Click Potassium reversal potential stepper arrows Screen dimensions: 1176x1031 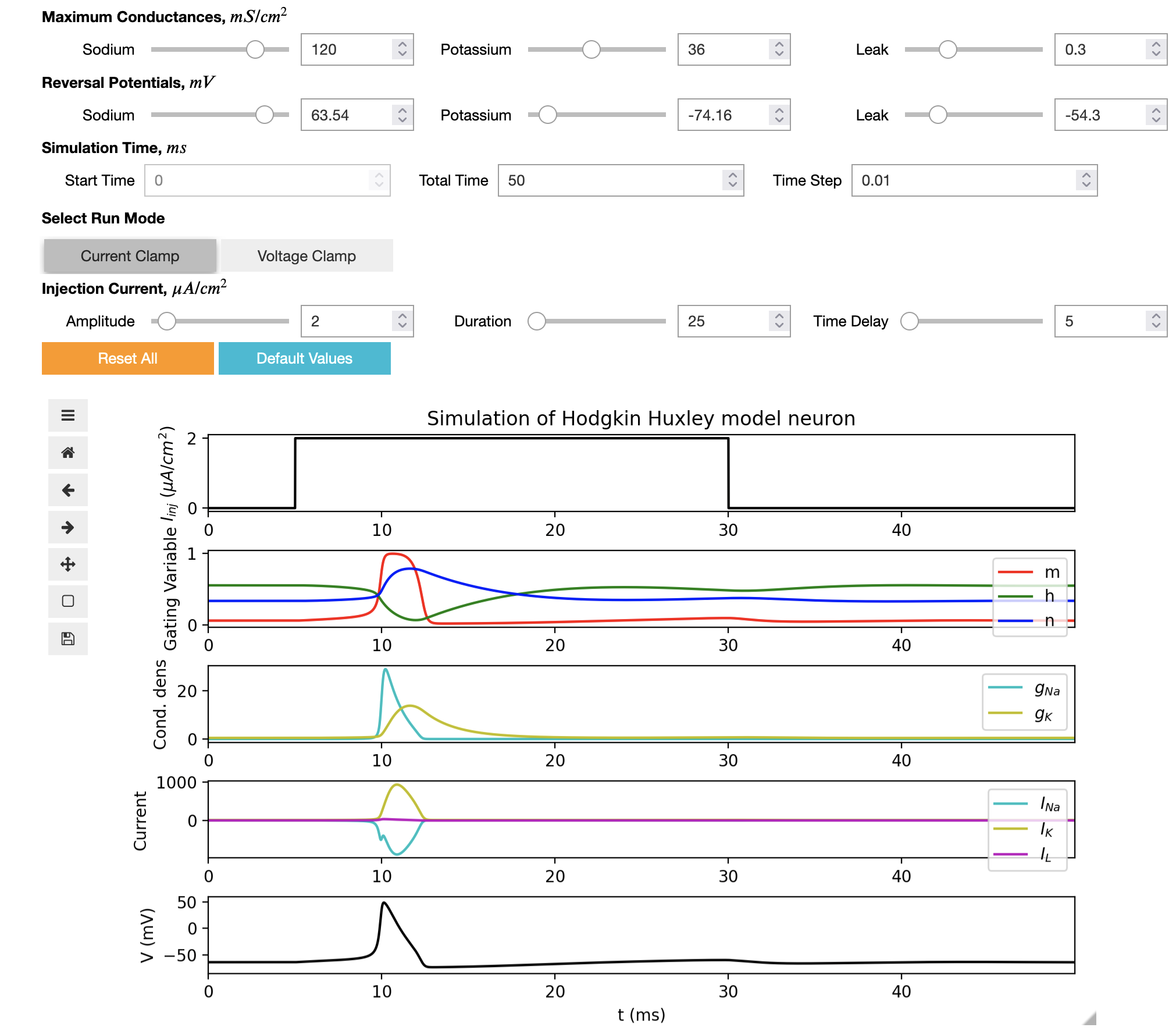point(779,115)
